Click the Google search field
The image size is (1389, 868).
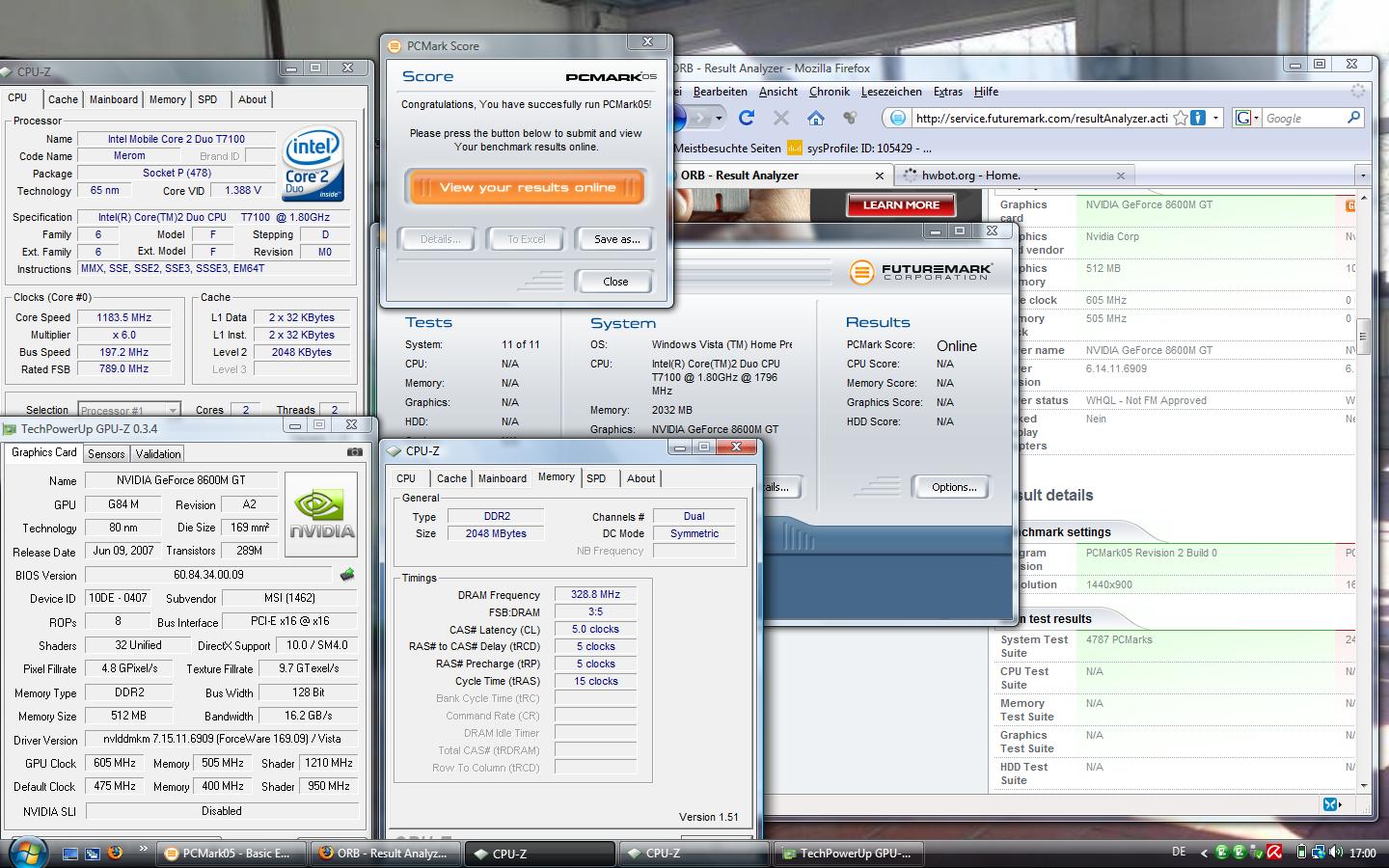coord(1303,118)
